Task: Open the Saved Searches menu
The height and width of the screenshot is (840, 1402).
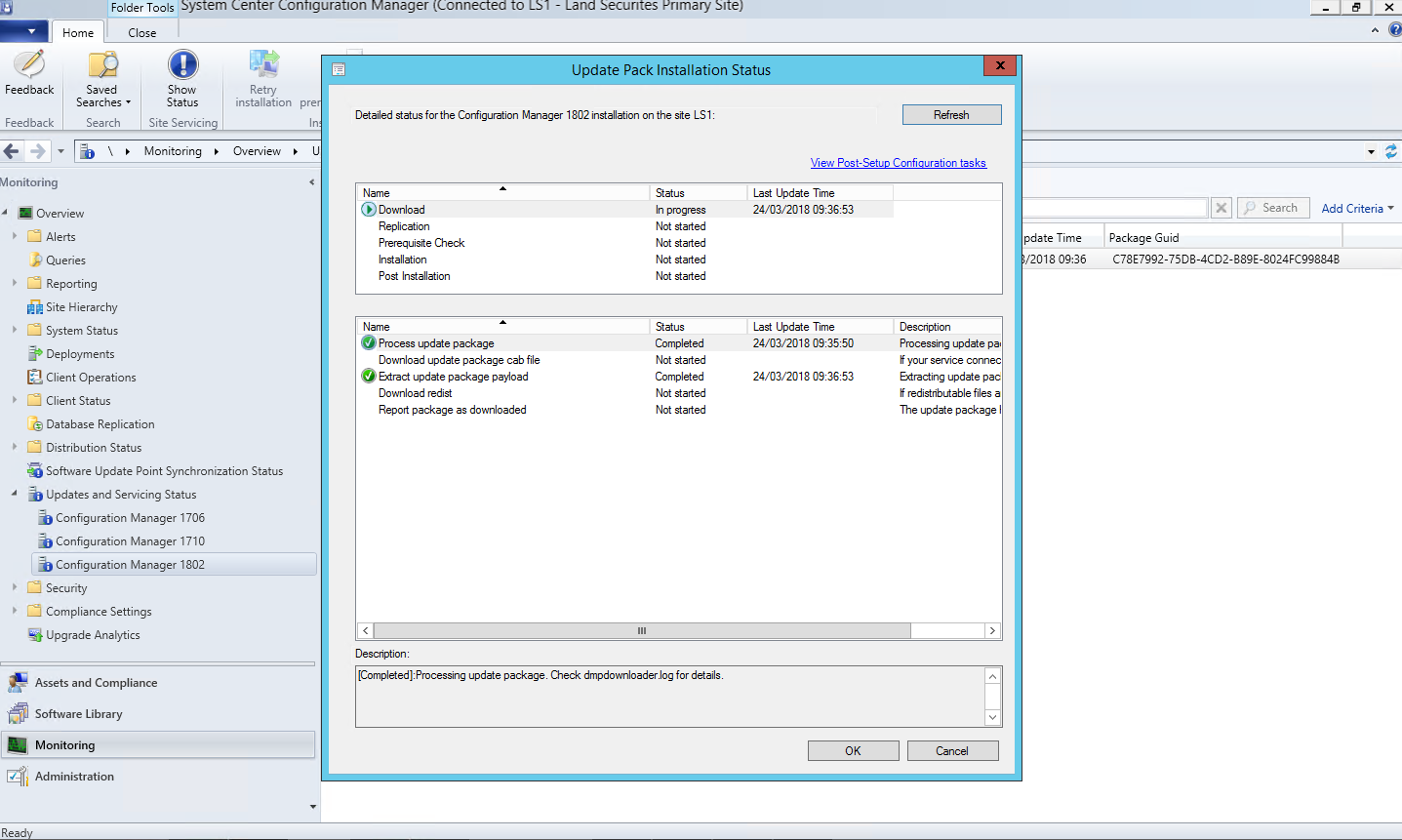Action: (102, 79)
